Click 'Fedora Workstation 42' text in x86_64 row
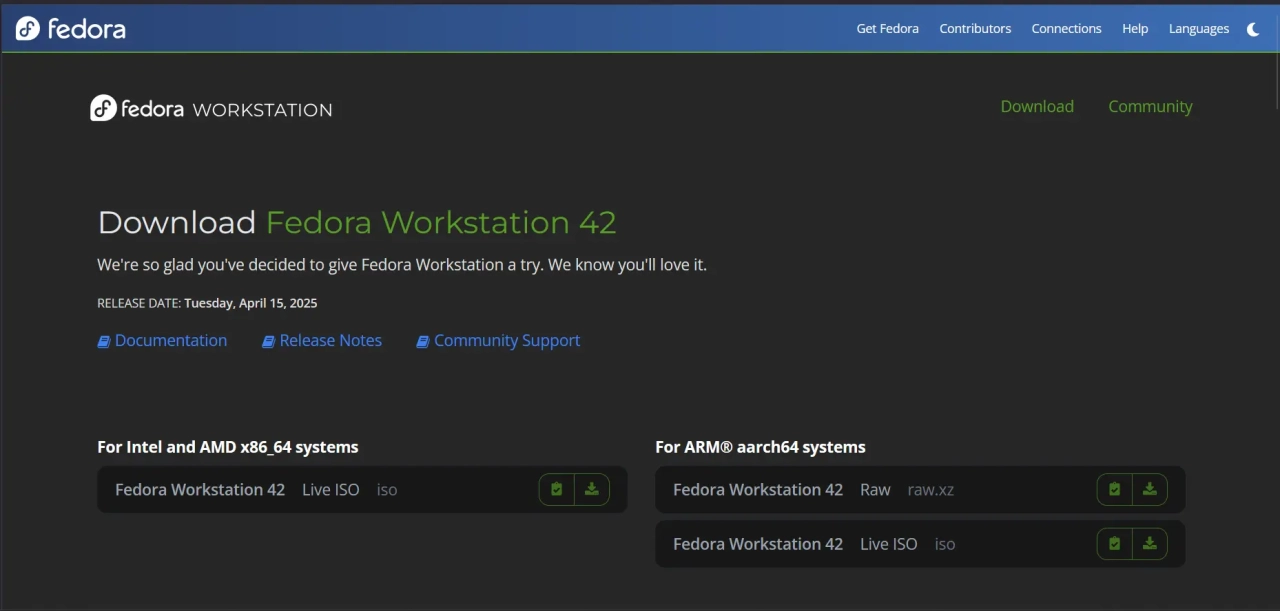Viewport: 1280px width, 611px height. pos(200,490)
